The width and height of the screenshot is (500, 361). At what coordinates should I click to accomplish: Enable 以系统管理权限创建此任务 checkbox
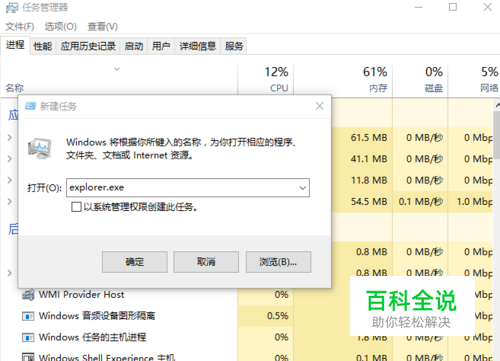click(x=76, y=207)
